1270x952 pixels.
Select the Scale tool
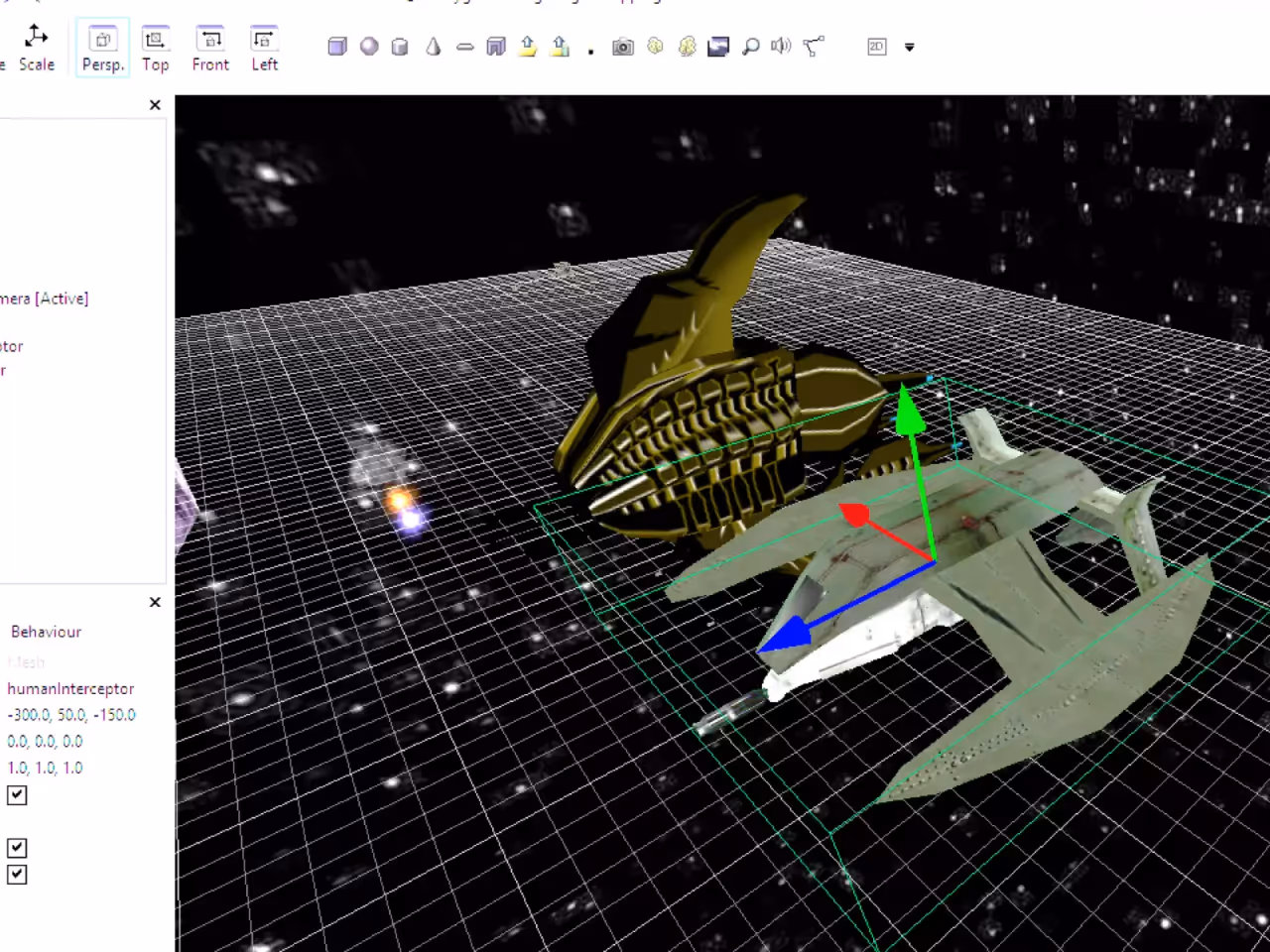tap(36, 48)
